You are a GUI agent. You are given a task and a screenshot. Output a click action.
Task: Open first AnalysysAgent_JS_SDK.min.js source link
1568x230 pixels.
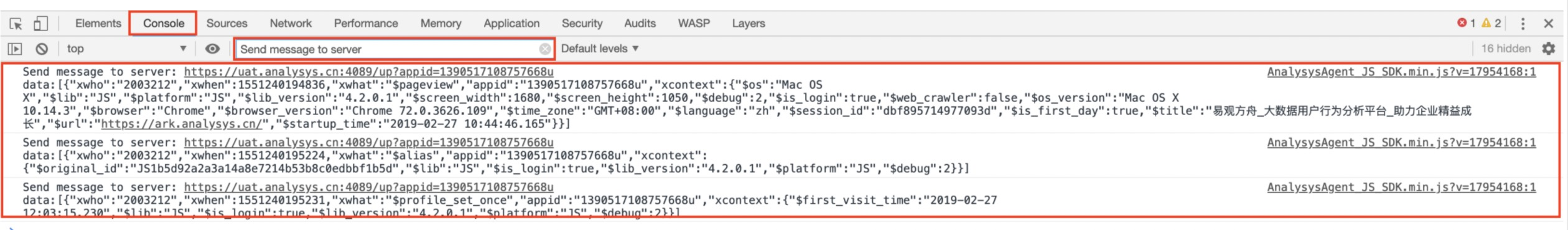click(1401, 72)
